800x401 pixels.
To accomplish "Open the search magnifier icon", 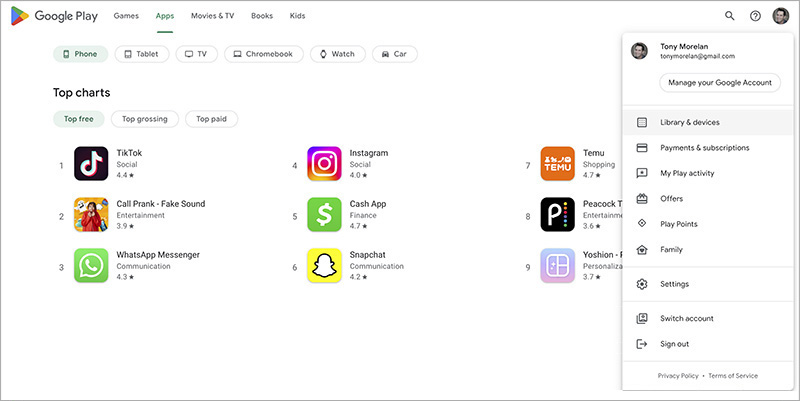I will 730,16.
